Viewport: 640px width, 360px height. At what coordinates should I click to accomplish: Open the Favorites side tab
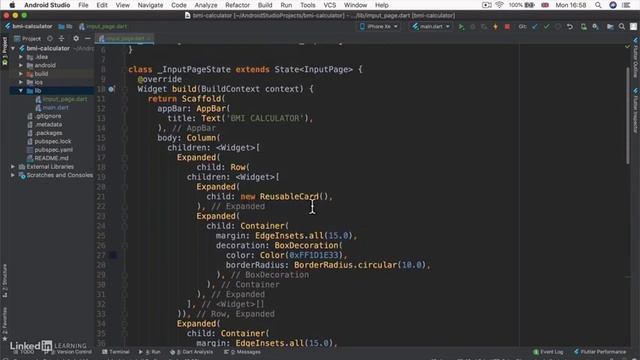click(x=4, y=324)
